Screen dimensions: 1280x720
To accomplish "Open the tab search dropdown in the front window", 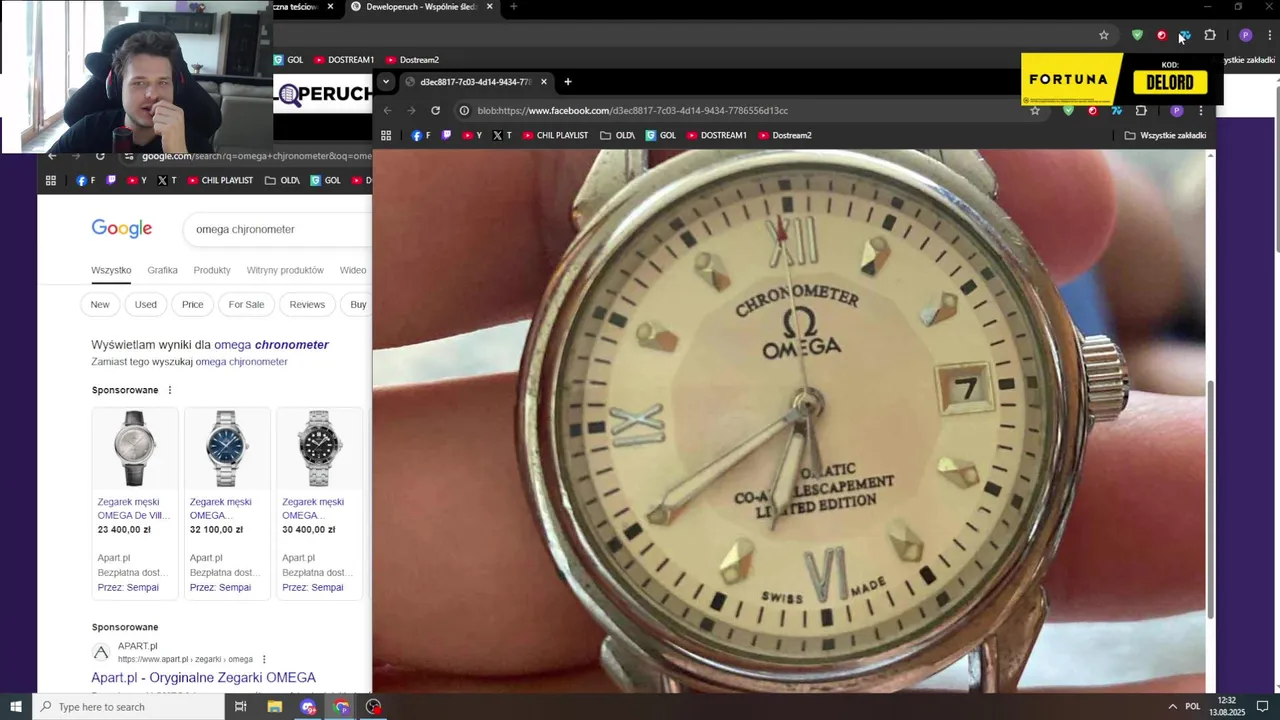I will pos(386,82).
